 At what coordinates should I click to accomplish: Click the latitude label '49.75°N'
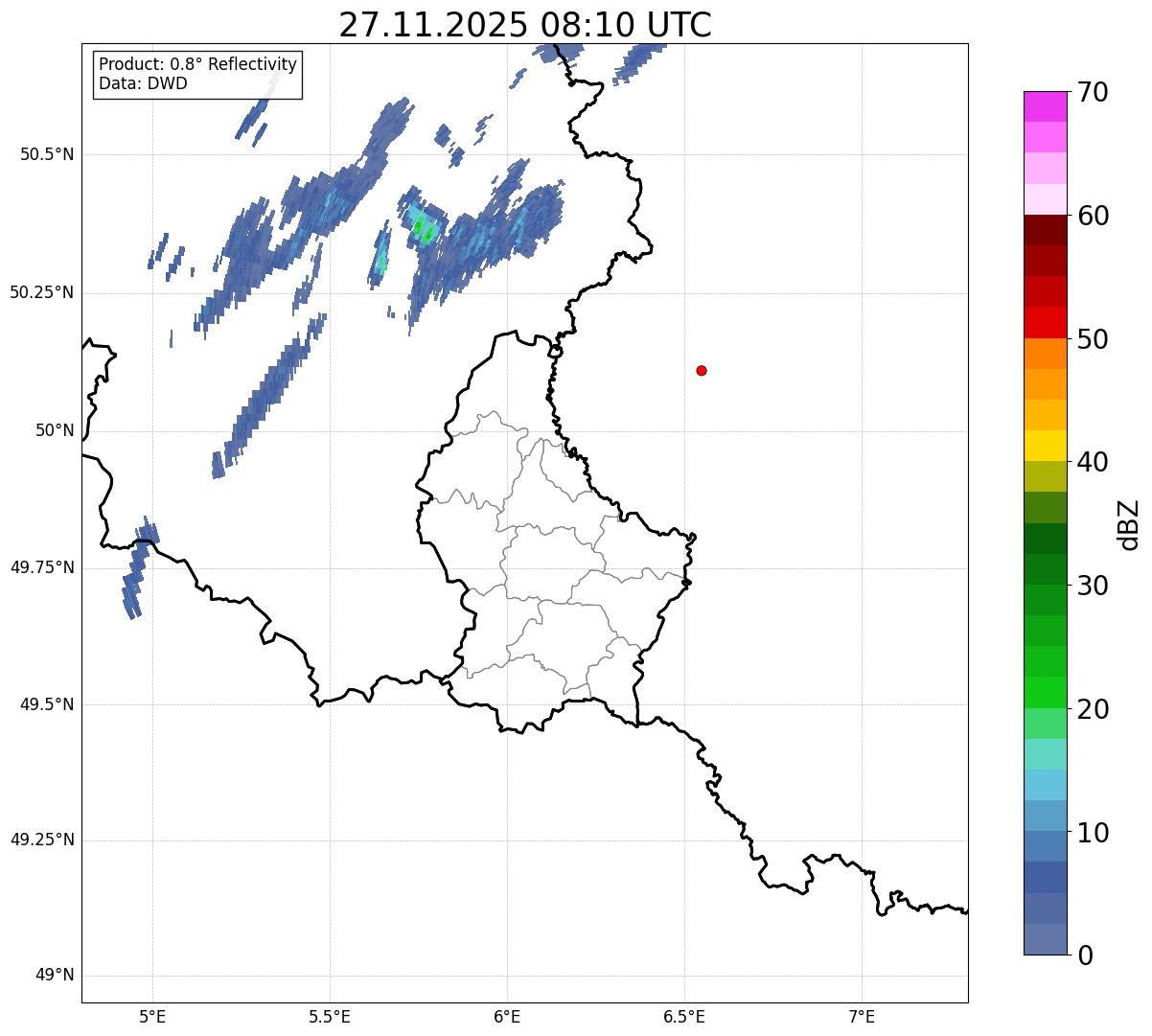42,567
